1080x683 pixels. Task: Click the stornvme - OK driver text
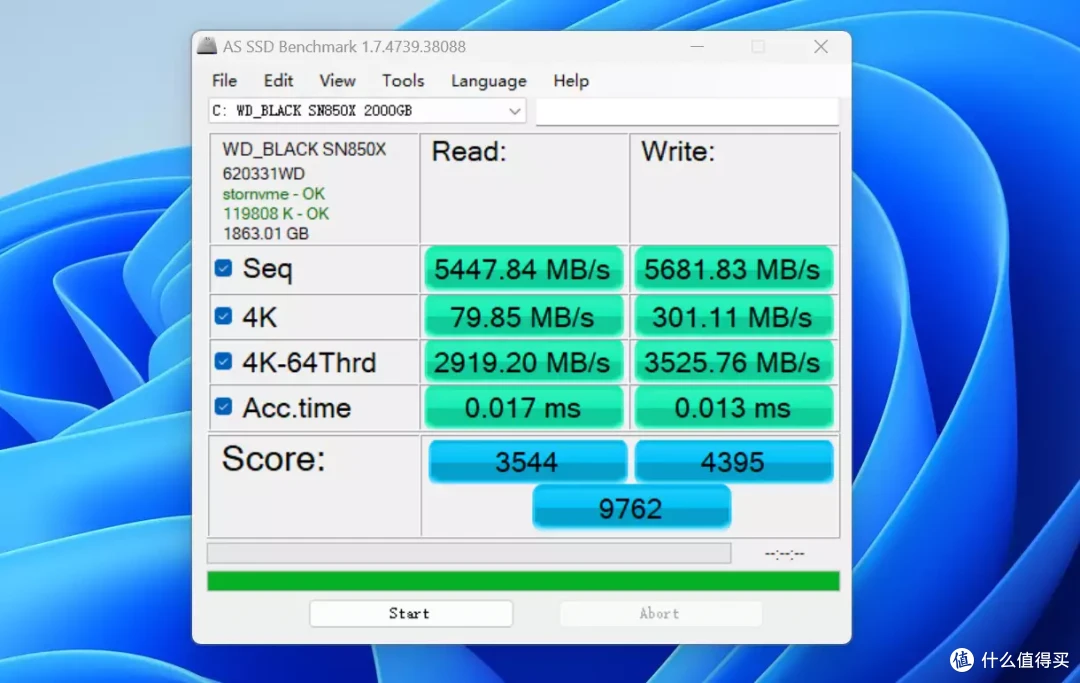273,194
